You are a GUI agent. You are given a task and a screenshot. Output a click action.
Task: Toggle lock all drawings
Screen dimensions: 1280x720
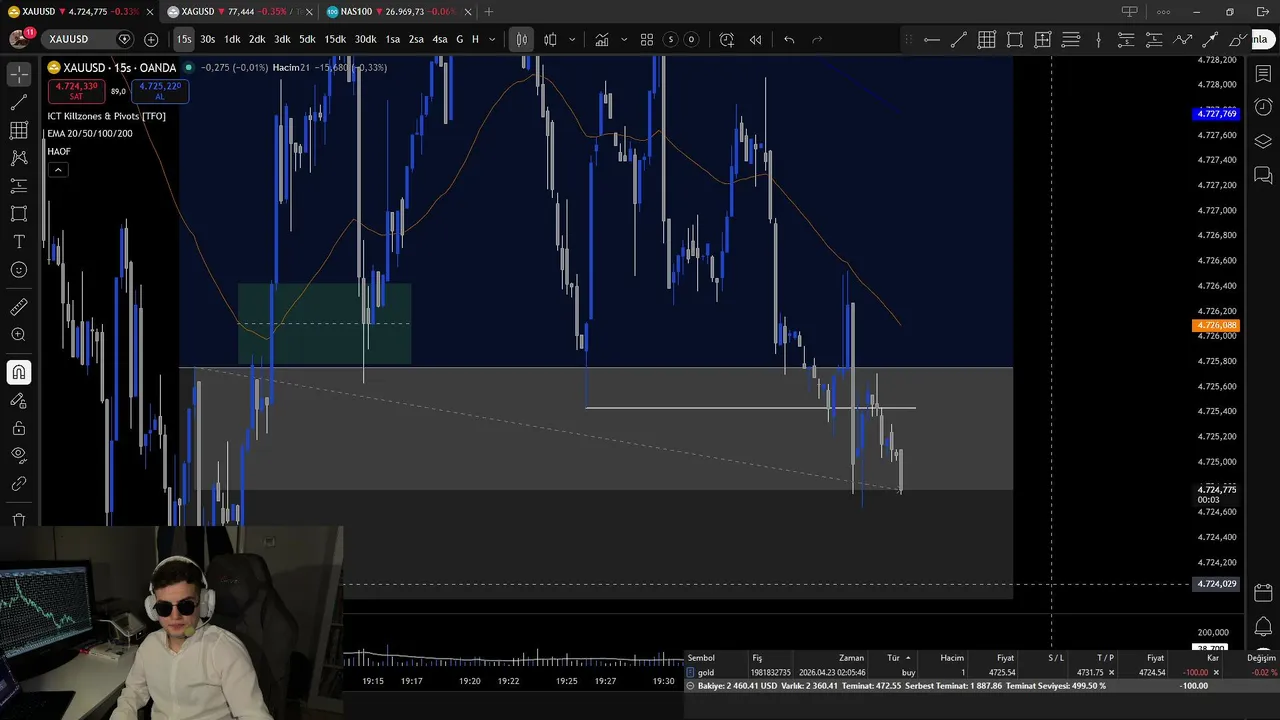[x=19, y=428]
